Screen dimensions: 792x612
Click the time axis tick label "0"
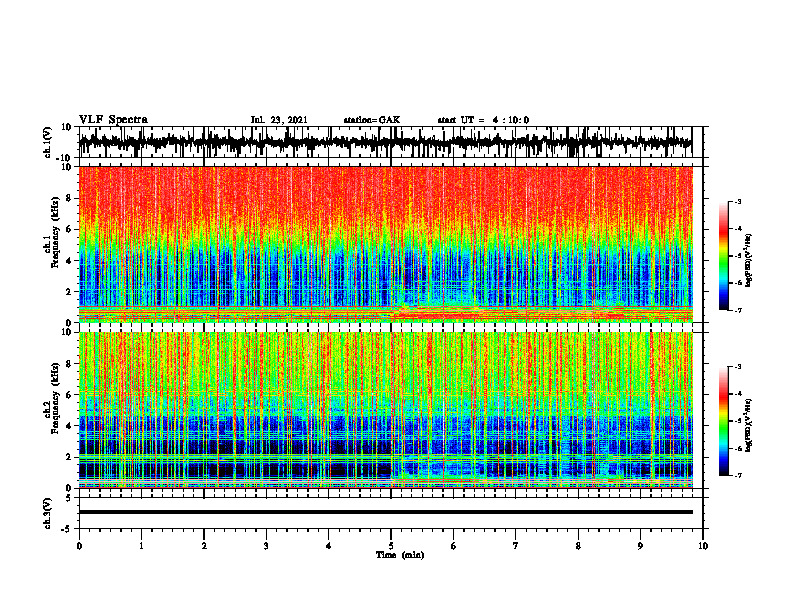(x=79, y=545)
